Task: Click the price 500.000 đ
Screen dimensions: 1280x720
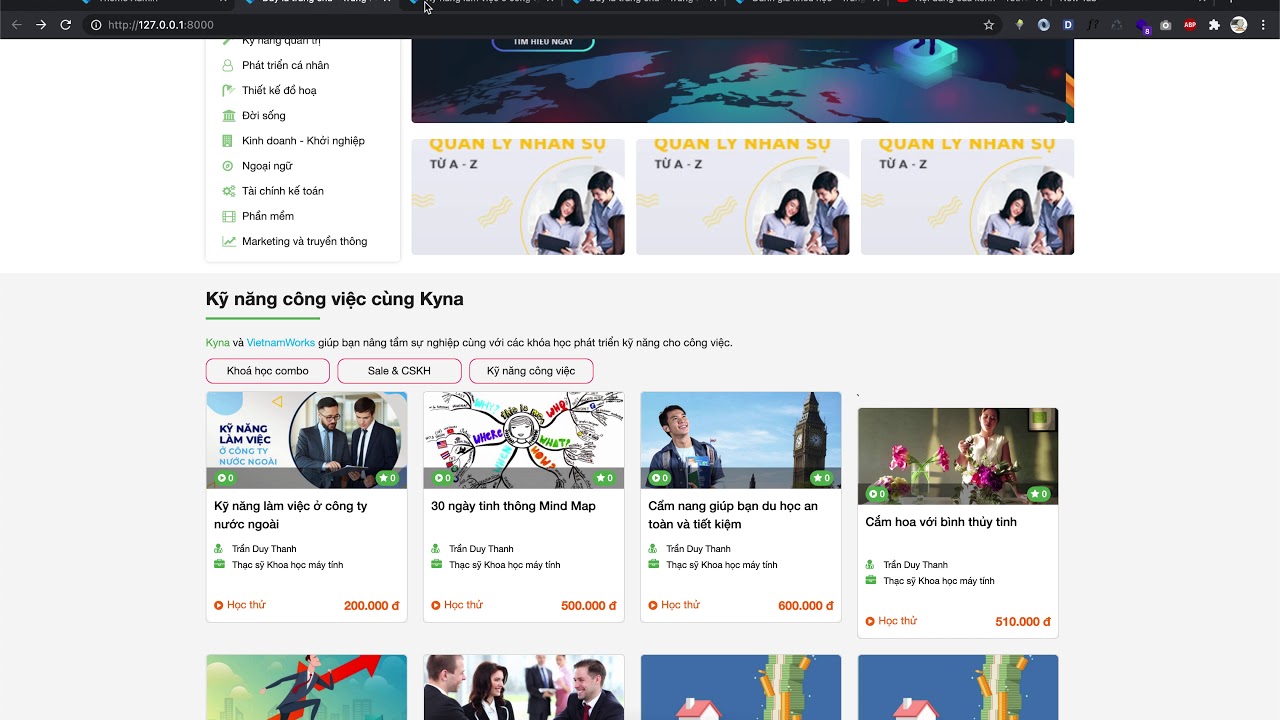Action: click(x=589, y=606)
